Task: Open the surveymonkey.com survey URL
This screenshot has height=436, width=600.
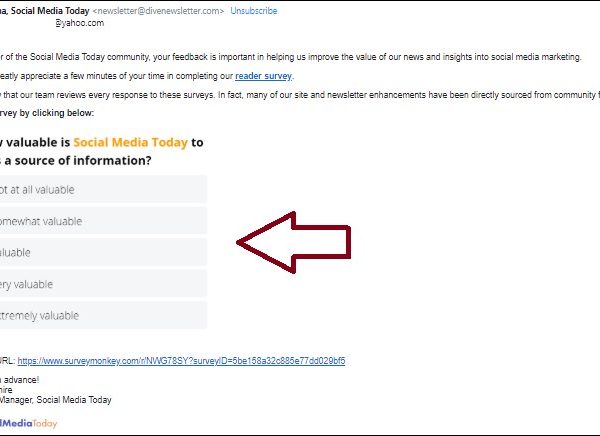Action: [181, 360]
